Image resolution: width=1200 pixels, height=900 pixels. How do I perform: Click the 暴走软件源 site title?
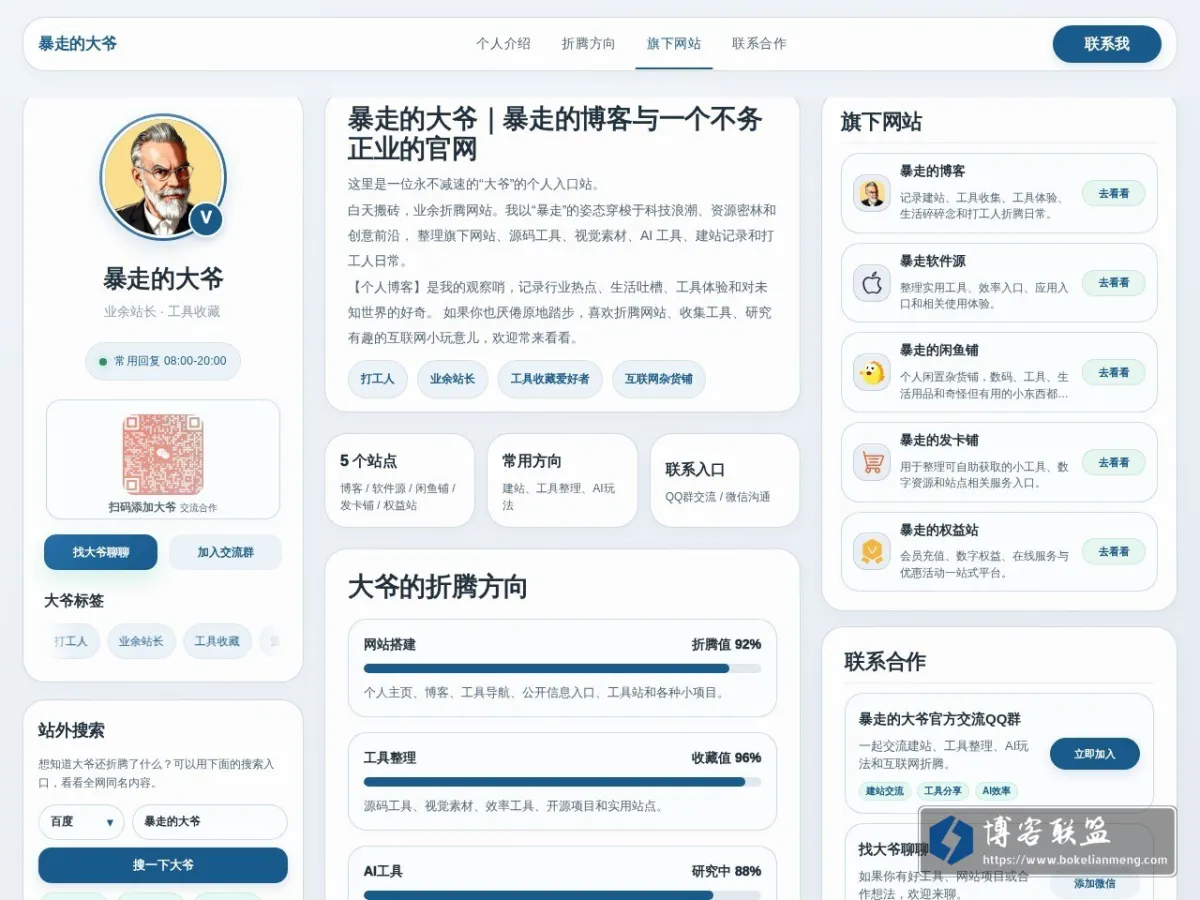point(932,261)
